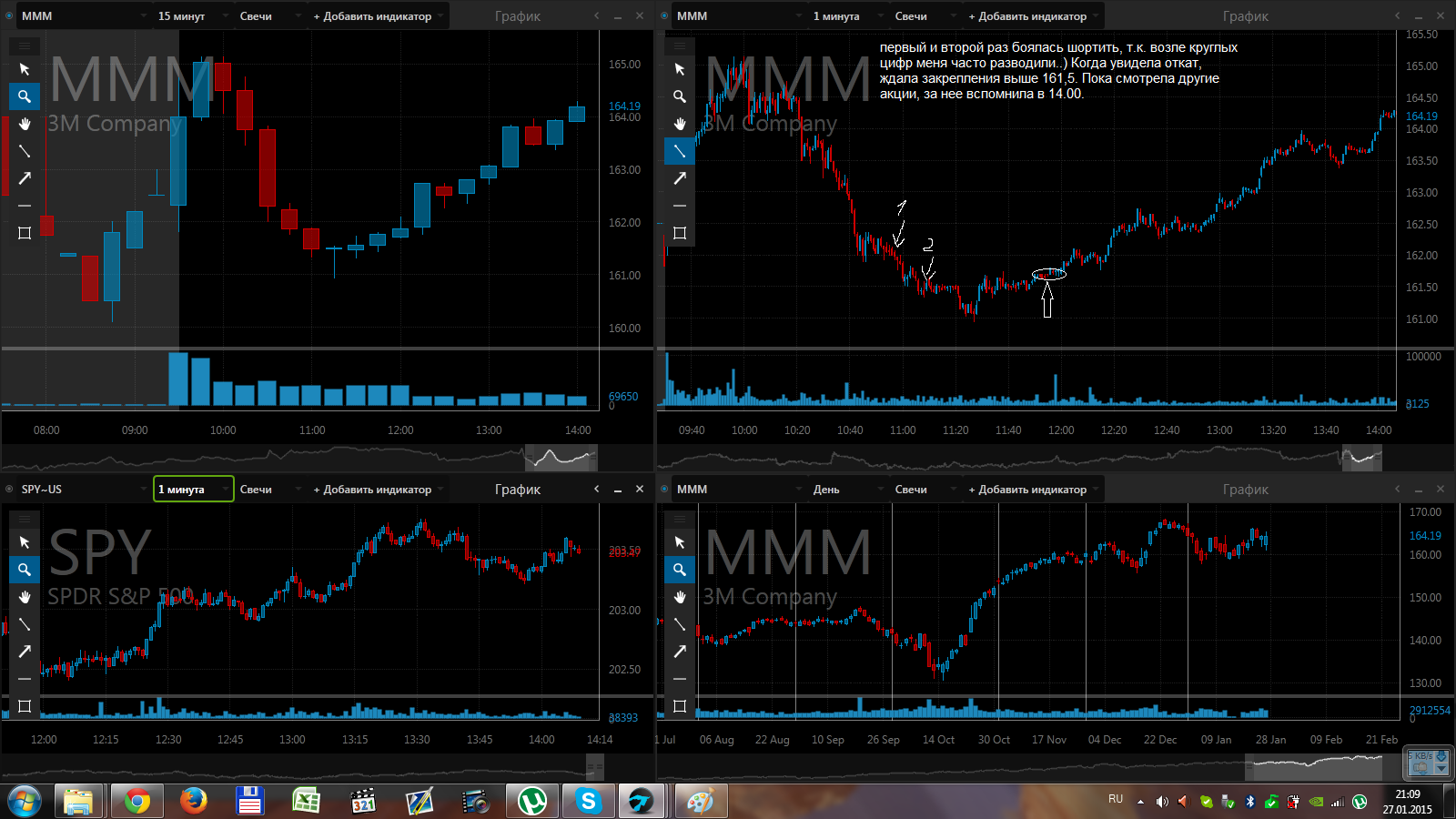Viewport: 1456px width, 819px height.
Task: Choose hand tool in top-right 1-minute chart
Action: pyautogui.click(x=680, y=124)
